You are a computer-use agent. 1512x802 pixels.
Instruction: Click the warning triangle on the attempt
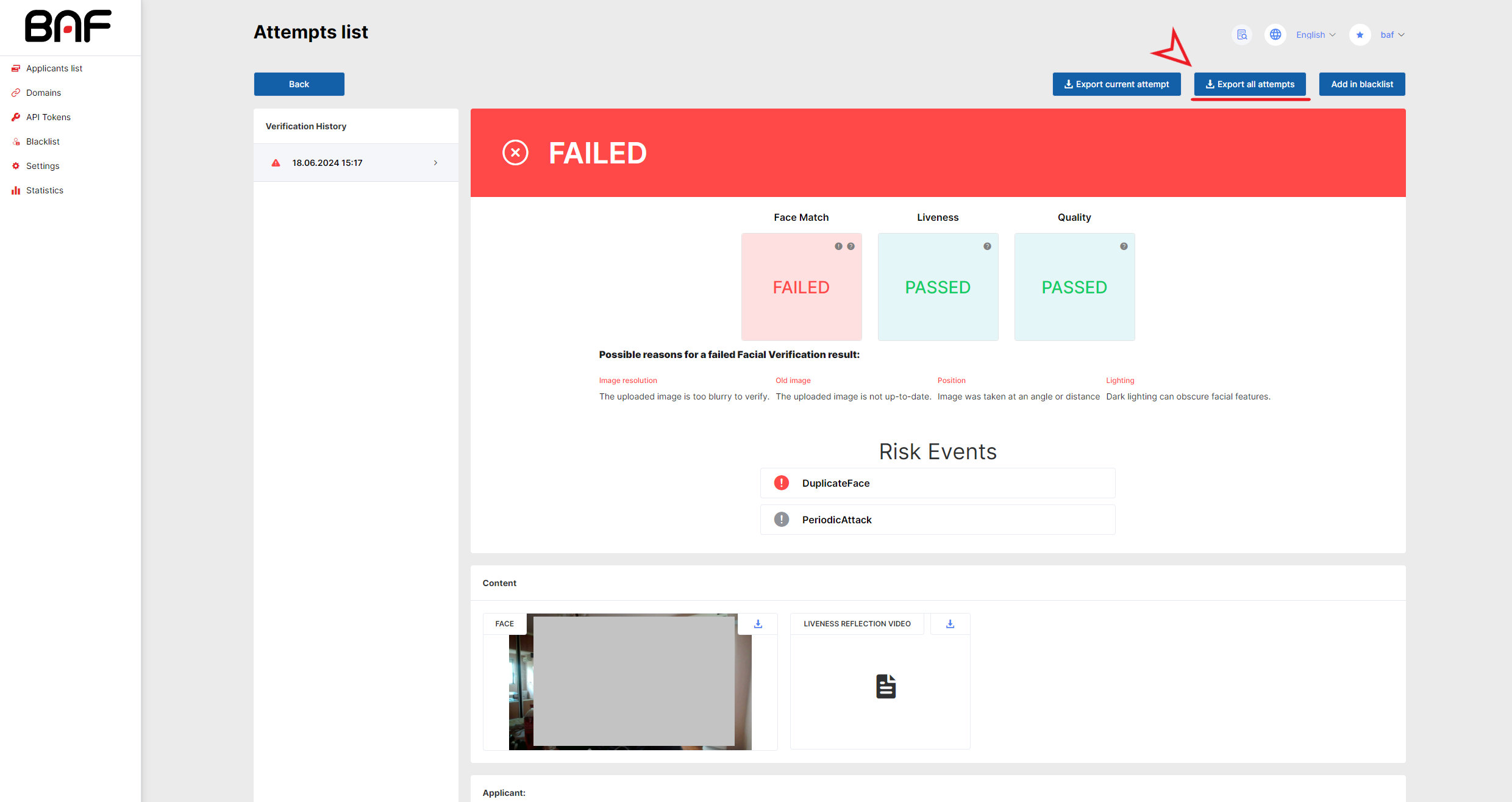pos(276,163)
